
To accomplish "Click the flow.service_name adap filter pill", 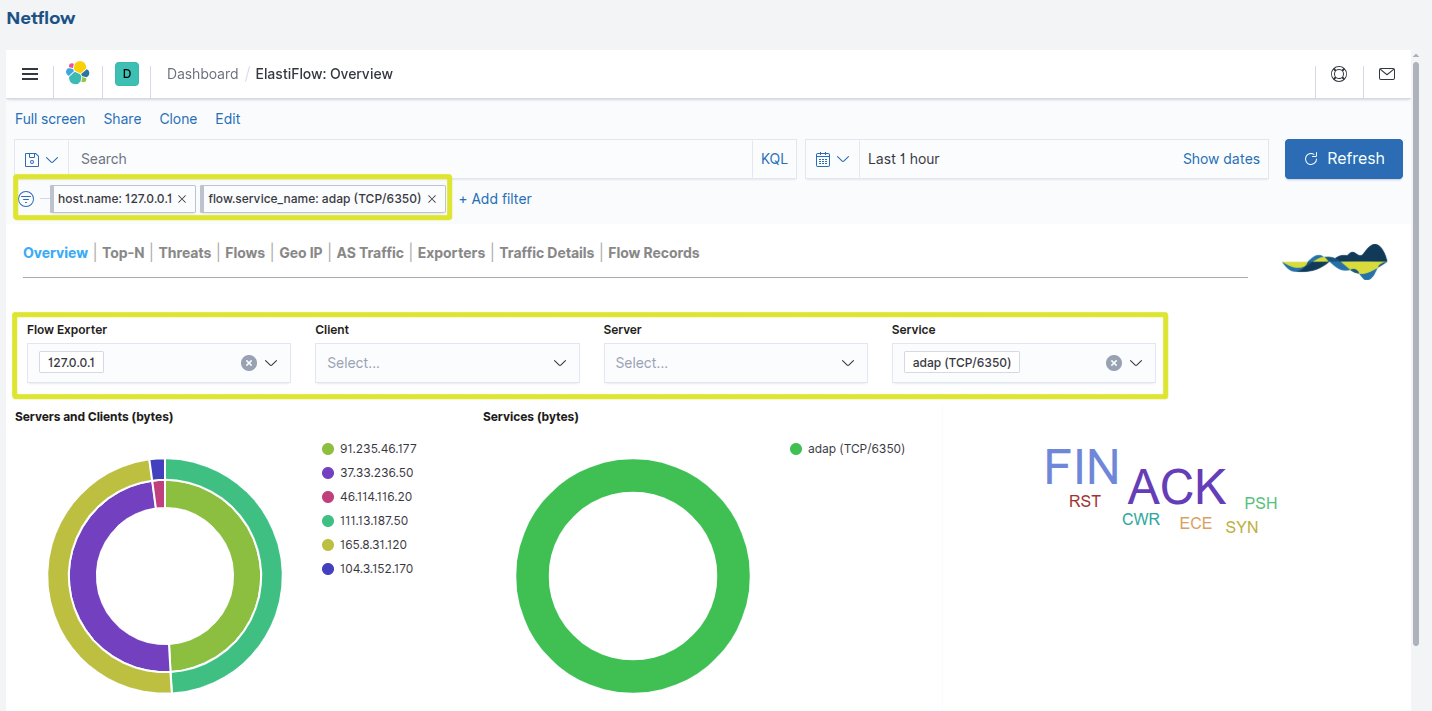I will [x=314, y=199].
